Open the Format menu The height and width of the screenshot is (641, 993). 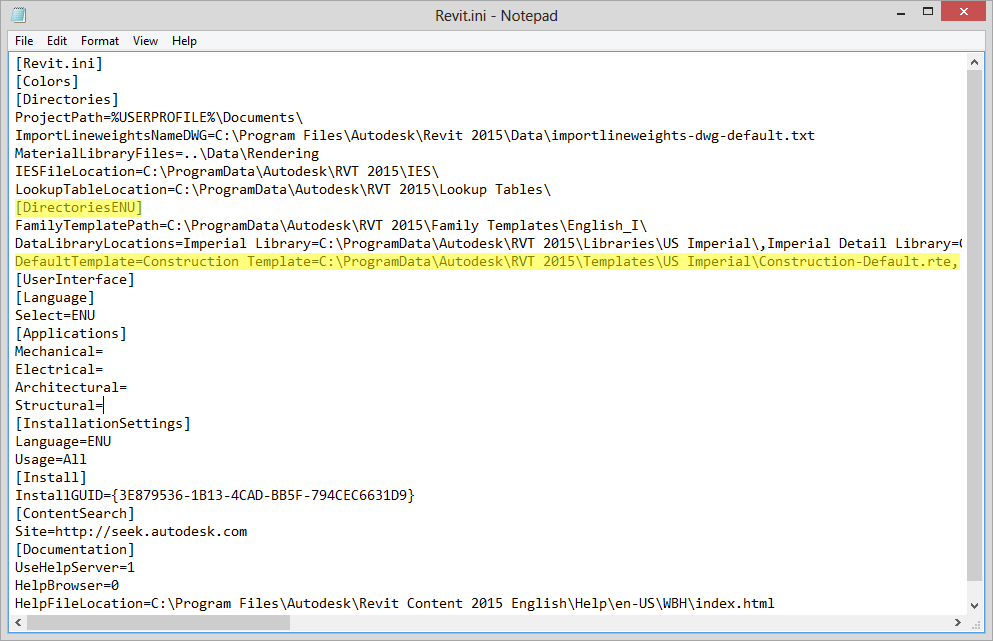99,41
